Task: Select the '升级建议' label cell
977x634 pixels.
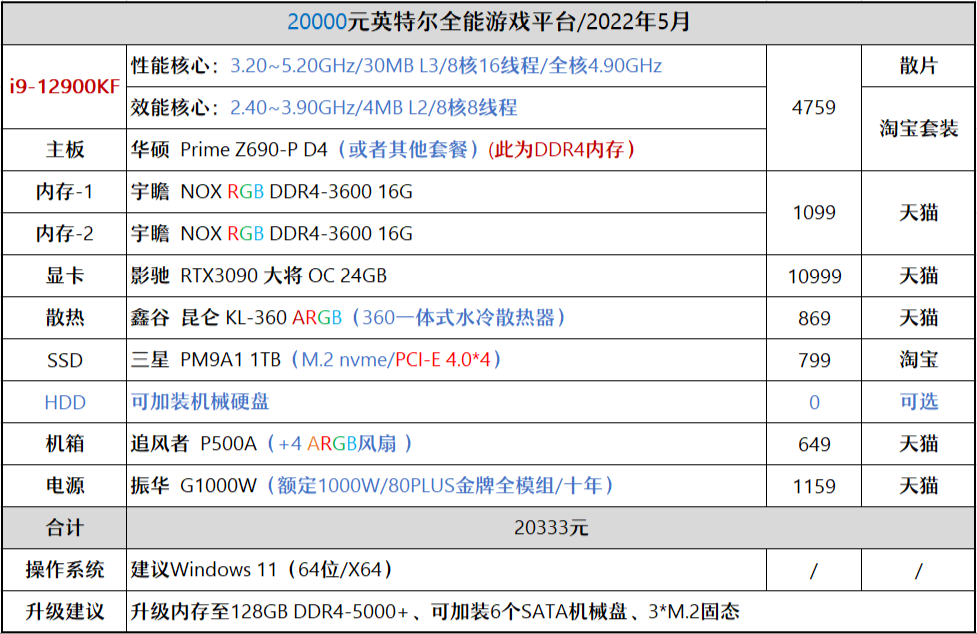Action: tap(65, 612)
